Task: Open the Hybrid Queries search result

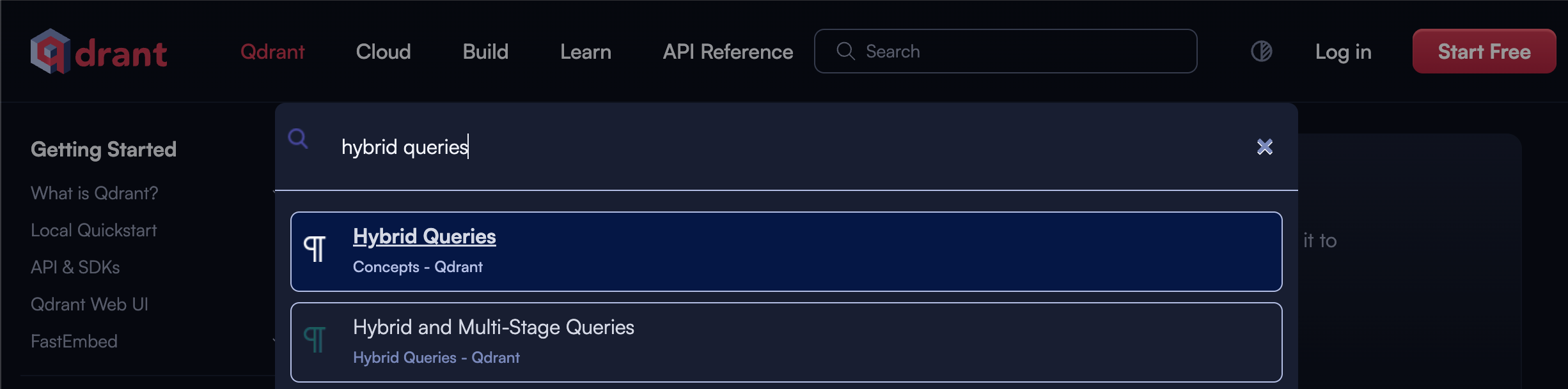Action: tap(424, 237)
